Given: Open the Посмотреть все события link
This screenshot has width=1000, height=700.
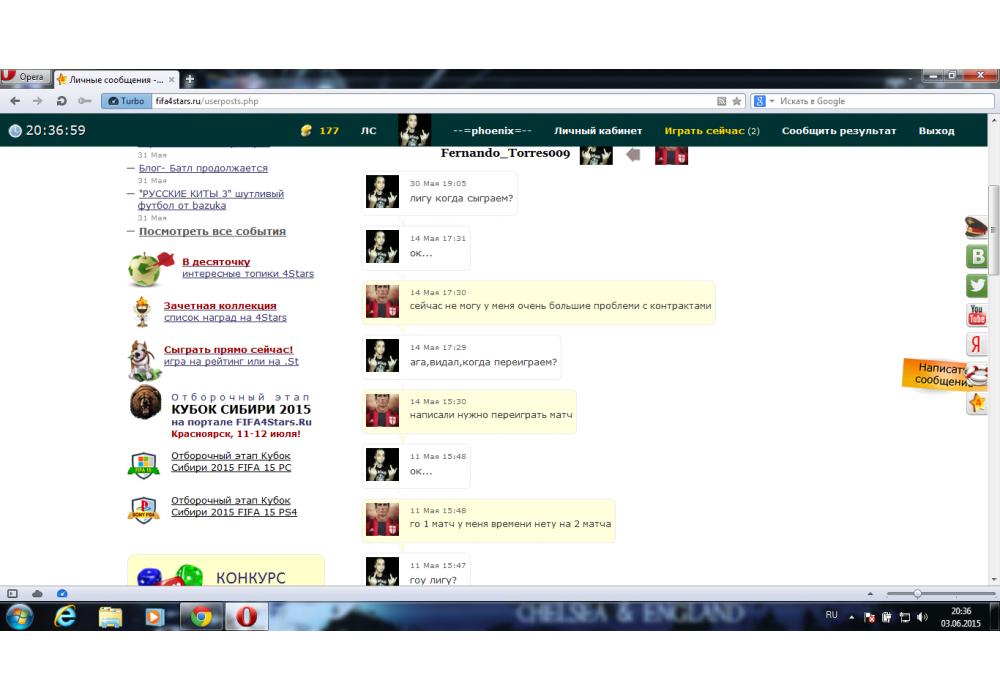Looking at the screenshot, I should point(212,231).
